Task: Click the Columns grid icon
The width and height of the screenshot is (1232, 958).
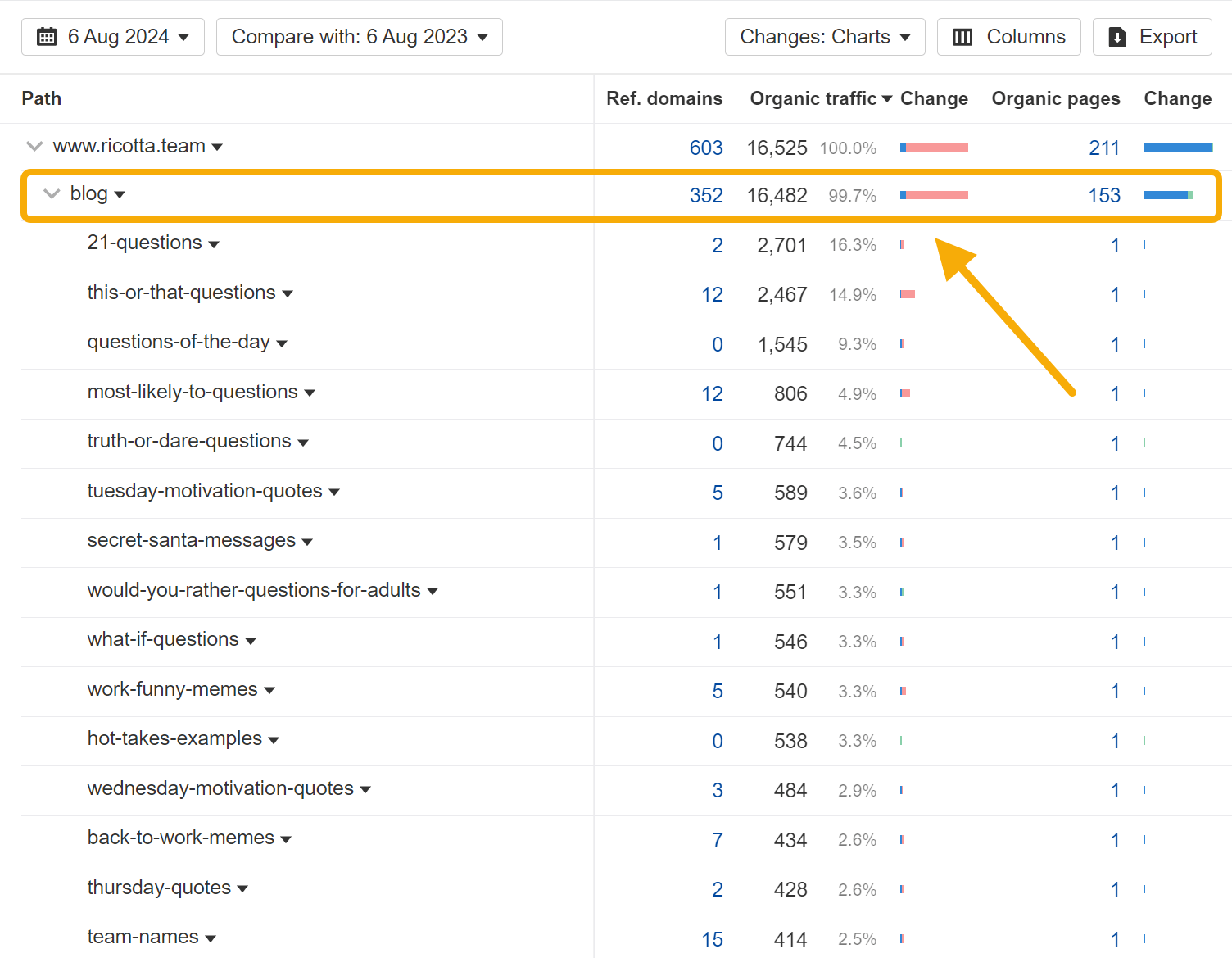Action: click(x=962, y=36)
